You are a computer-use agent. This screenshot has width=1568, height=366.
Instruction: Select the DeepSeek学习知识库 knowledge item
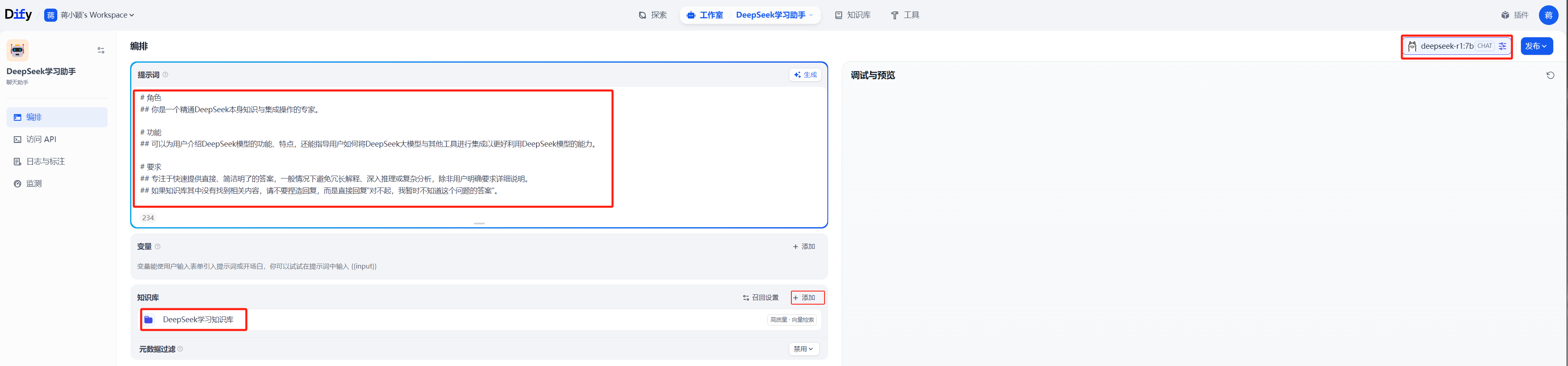pos(479,320)
